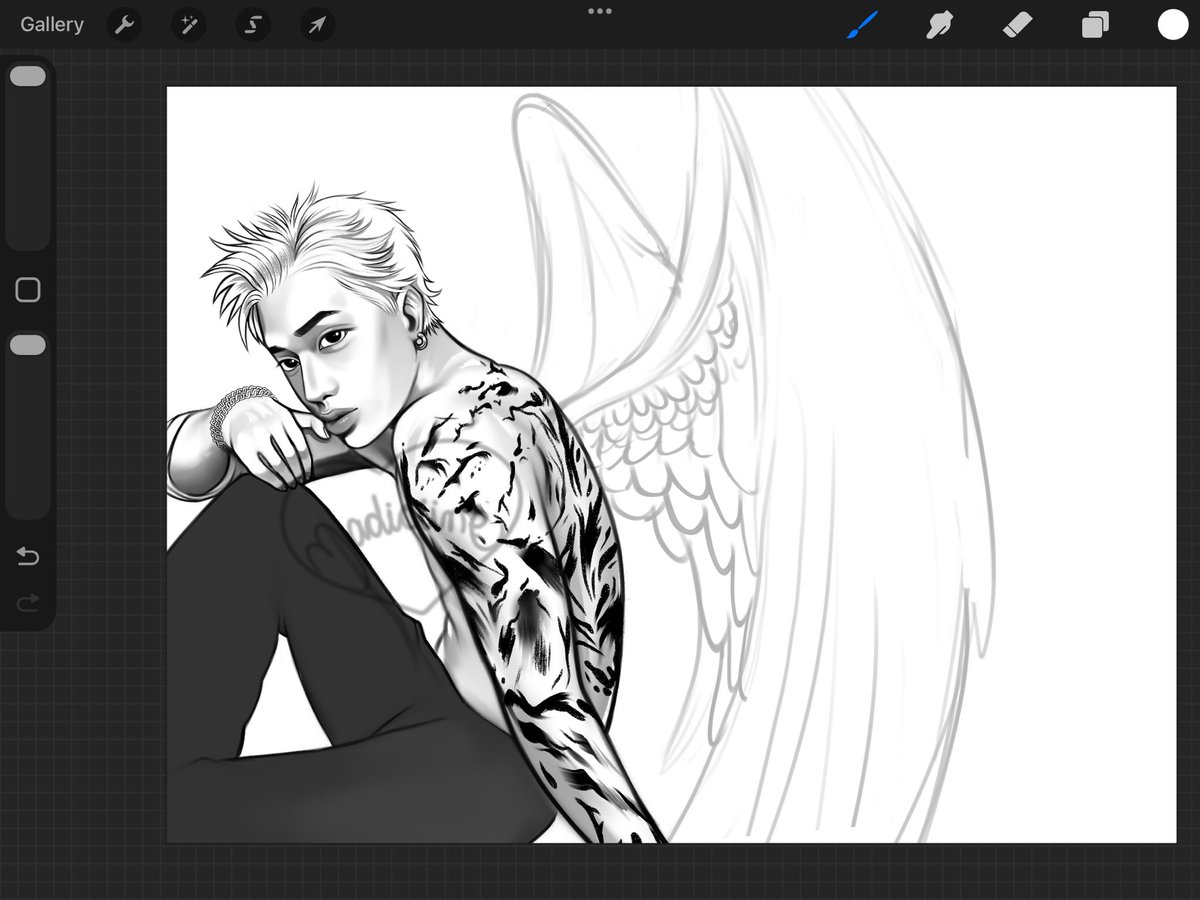Select the Eraser tool
Viewport: 1200px width, 900px height.
point(1017,25)
